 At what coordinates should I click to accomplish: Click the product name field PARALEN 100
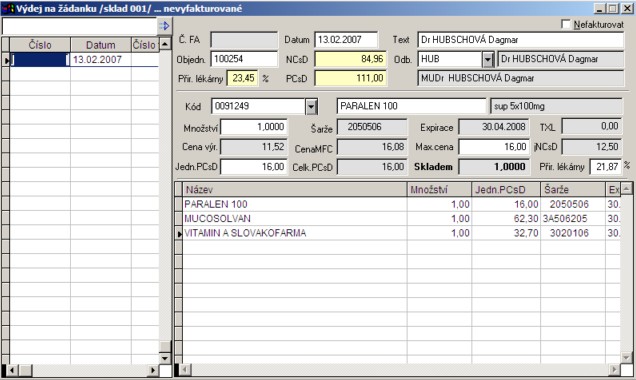point(411,106)
